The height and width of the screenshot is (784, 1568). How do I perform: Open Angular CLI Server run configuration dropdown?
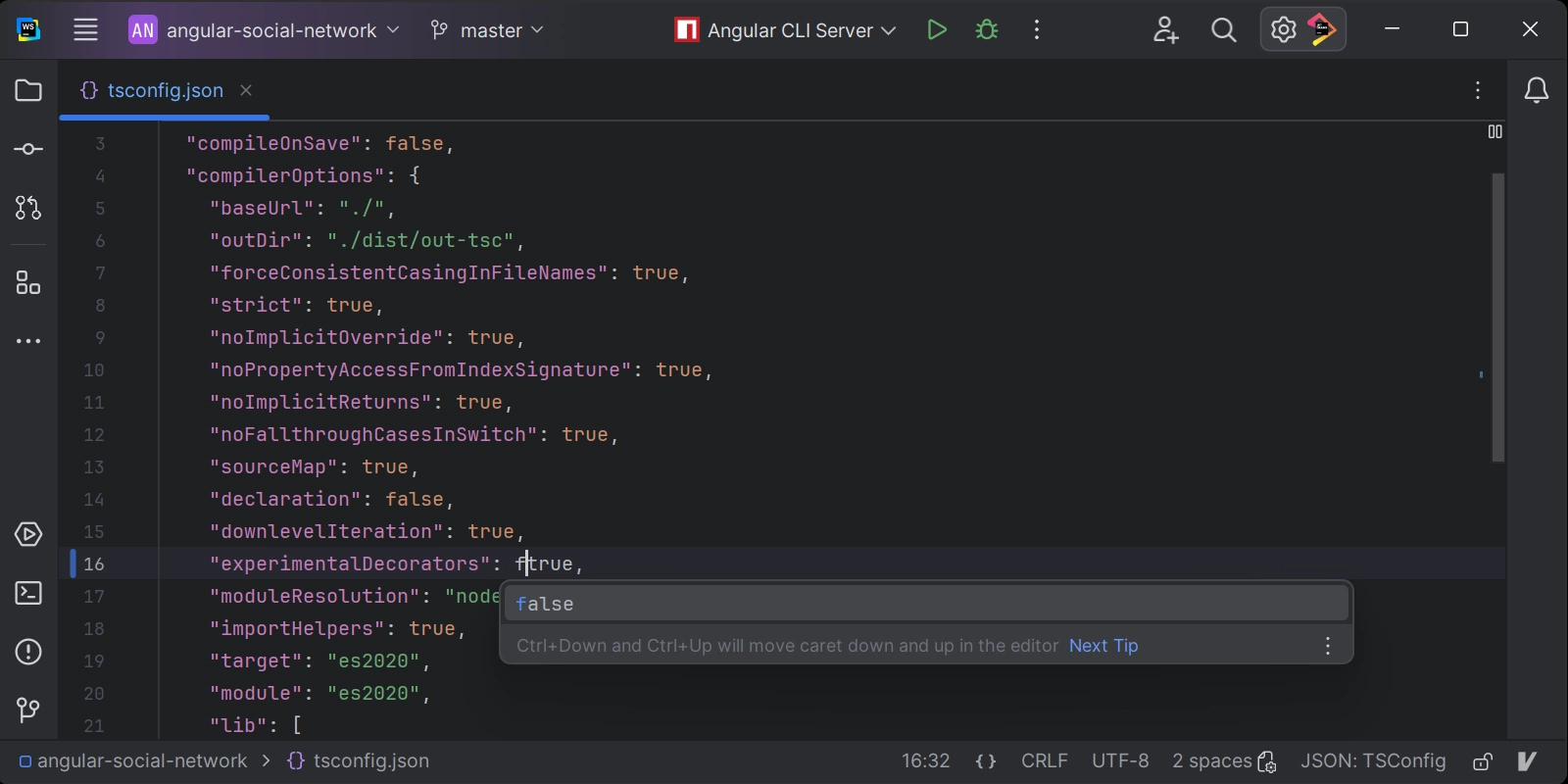785,30
